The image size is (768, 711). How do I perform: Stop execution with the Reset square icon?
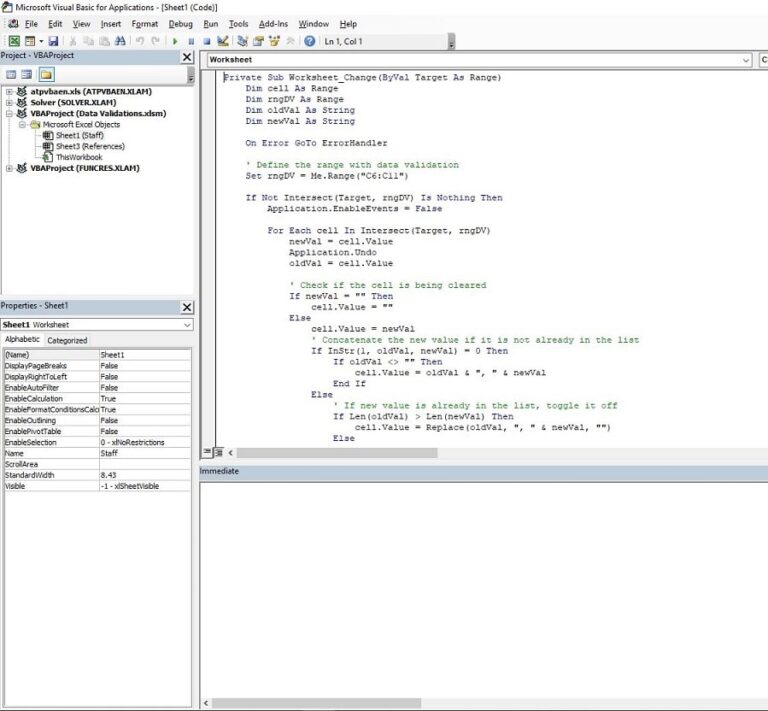click(206, 41)
